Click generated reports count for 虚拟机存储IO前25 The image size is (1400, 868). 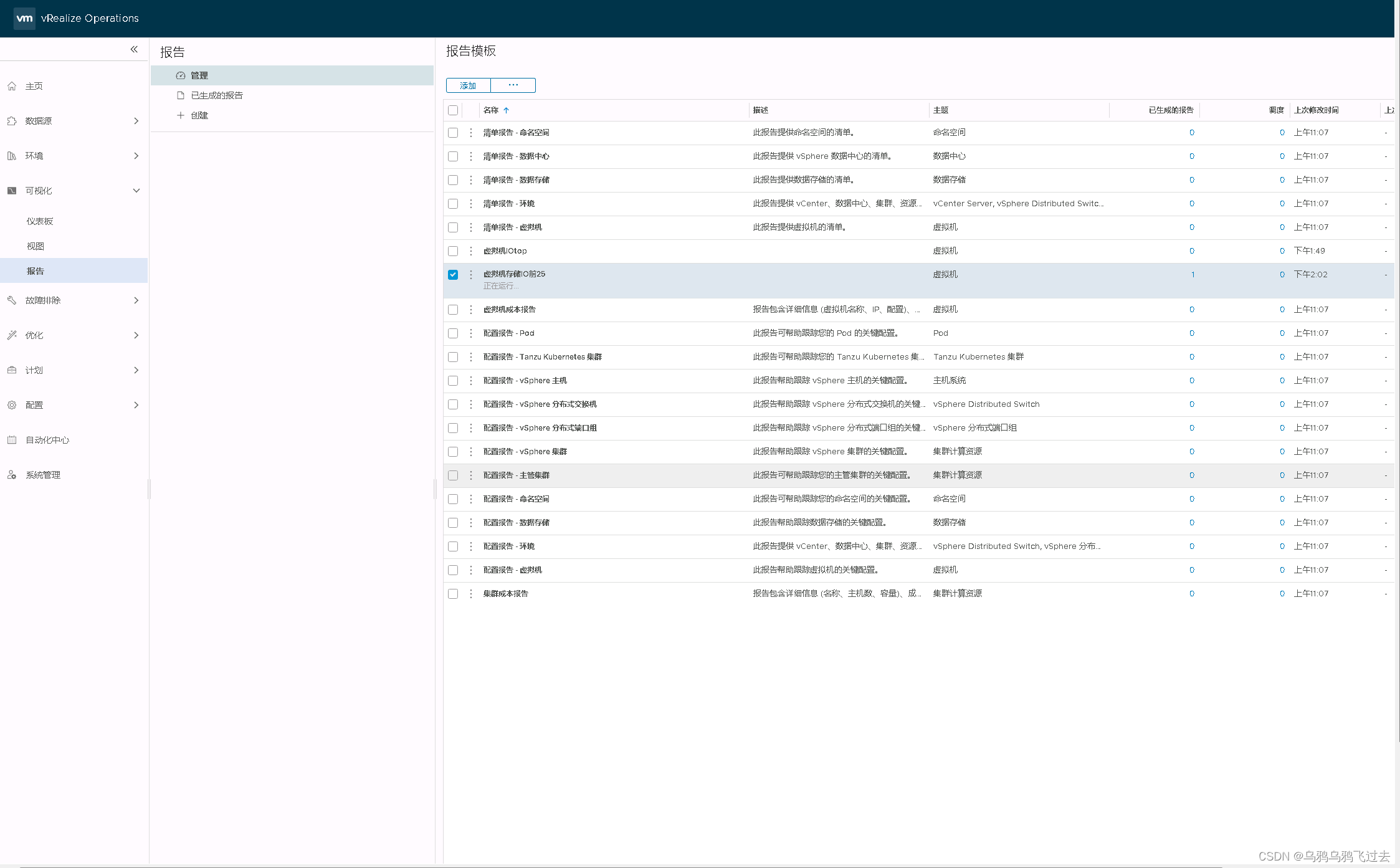[1193, 275]
